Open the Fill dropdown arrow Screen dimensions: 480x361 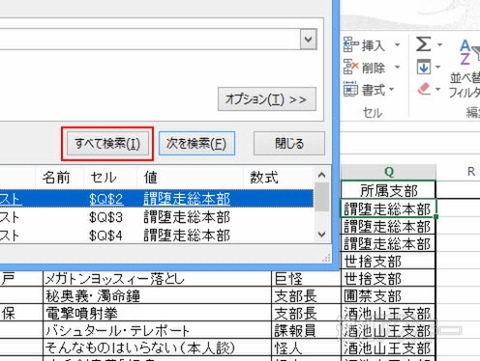tap(438, 67)
